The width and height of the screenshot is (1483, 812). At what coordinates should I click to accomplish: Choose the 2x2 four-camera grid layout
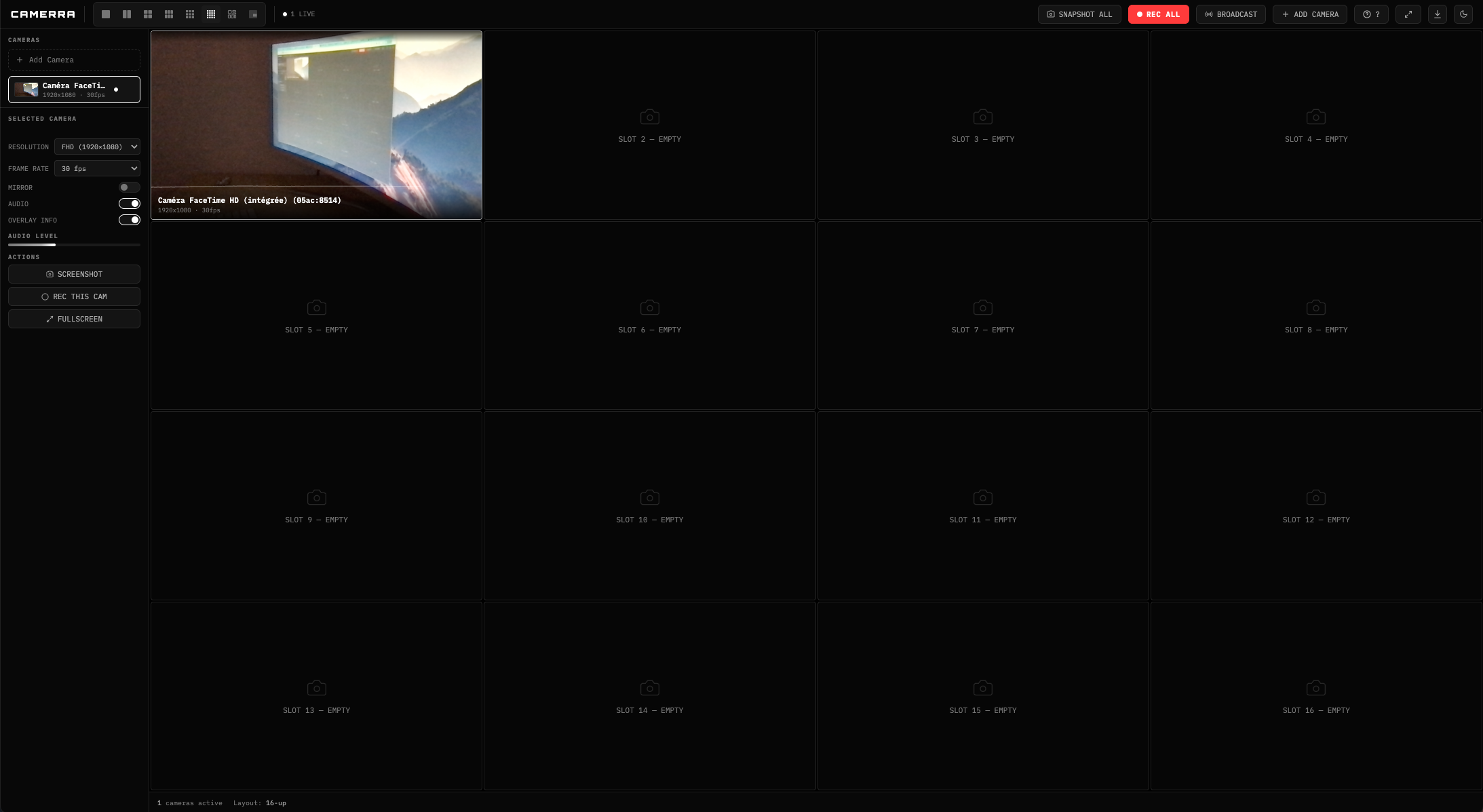click(x=148, y=14)
